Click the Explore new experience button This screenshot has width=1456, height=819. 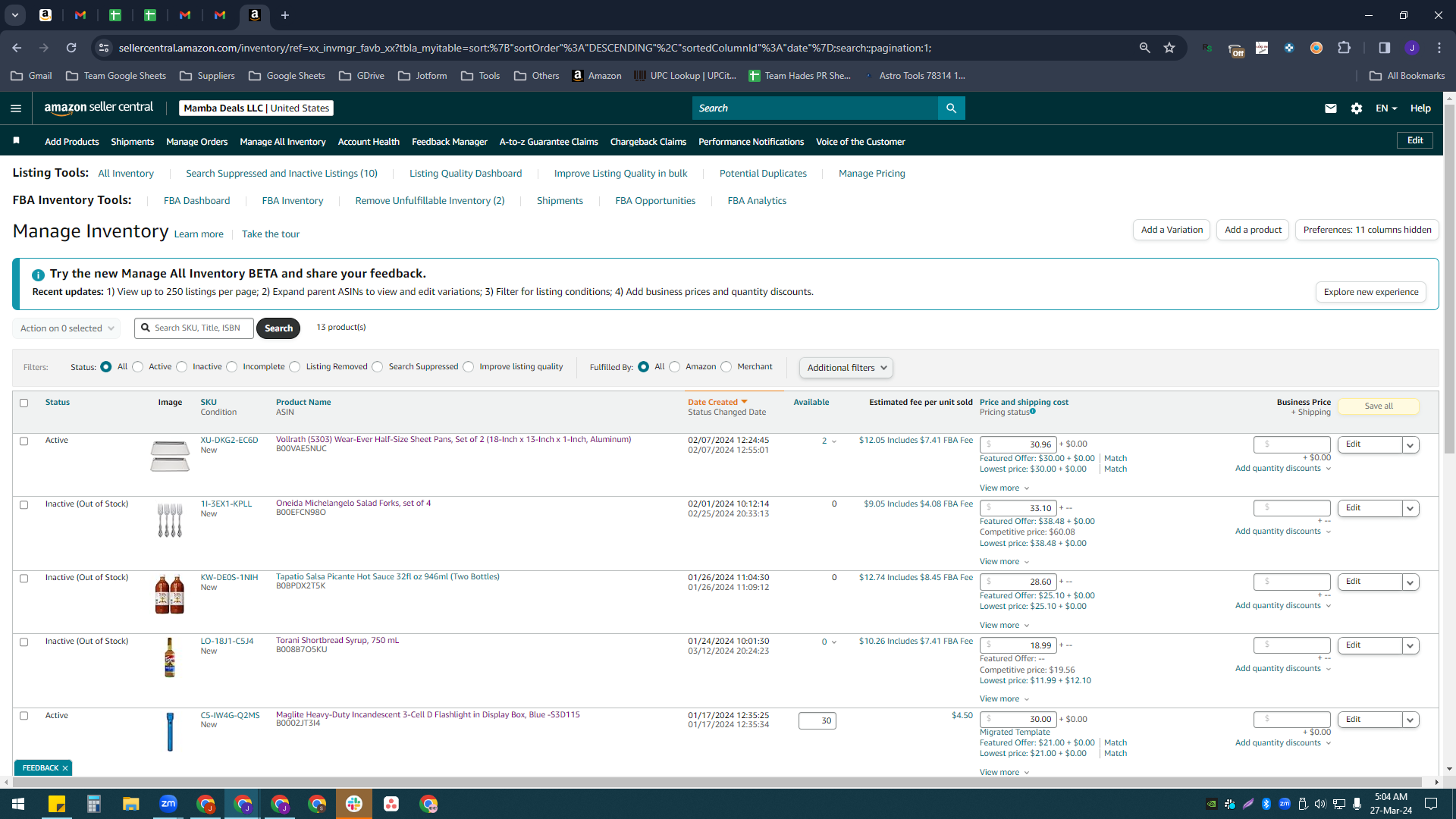pos(1371,292)
